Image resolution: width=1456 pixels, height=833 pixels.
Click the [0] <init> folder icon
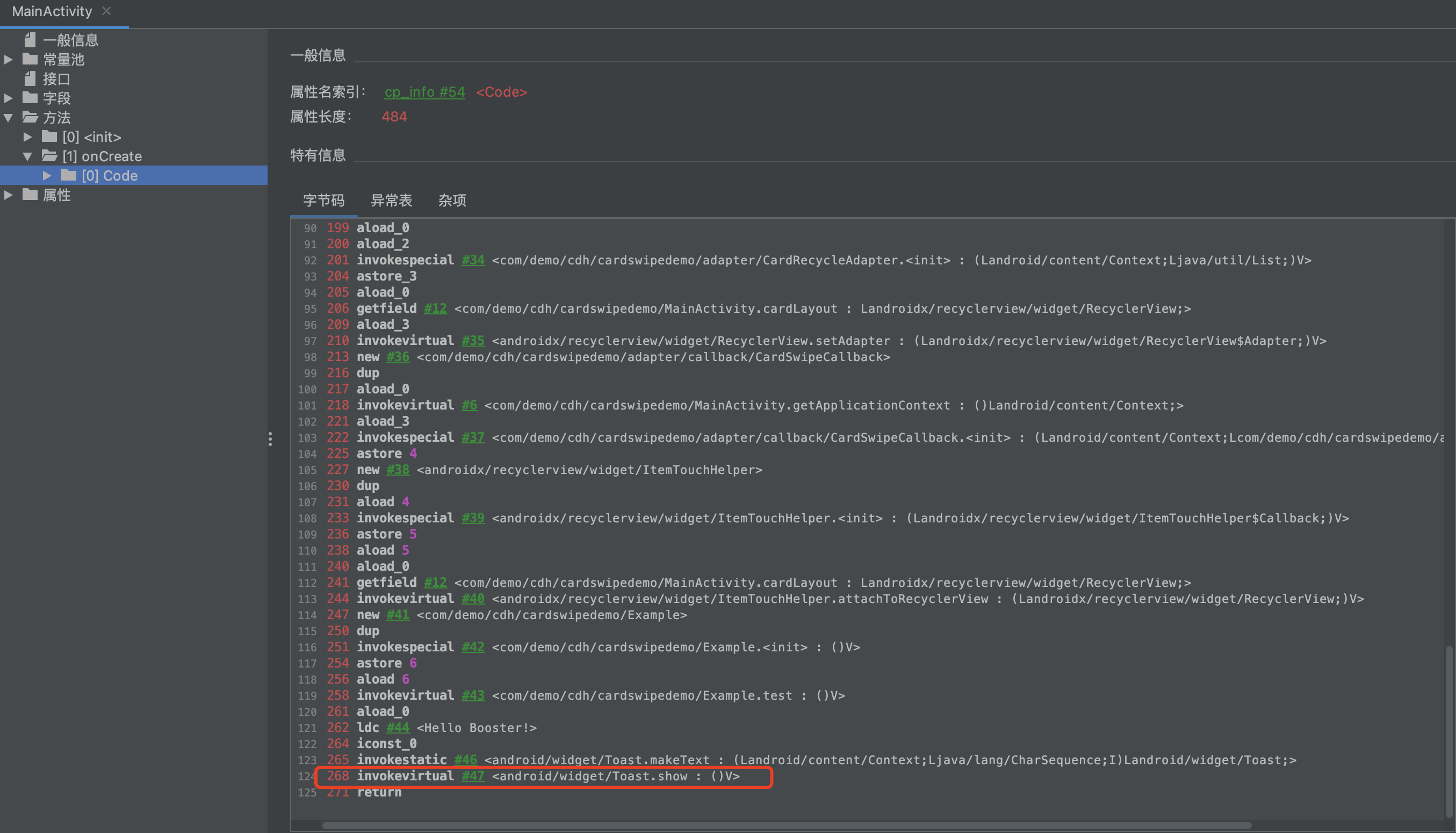pyautogui.click(x=49, y=137)
